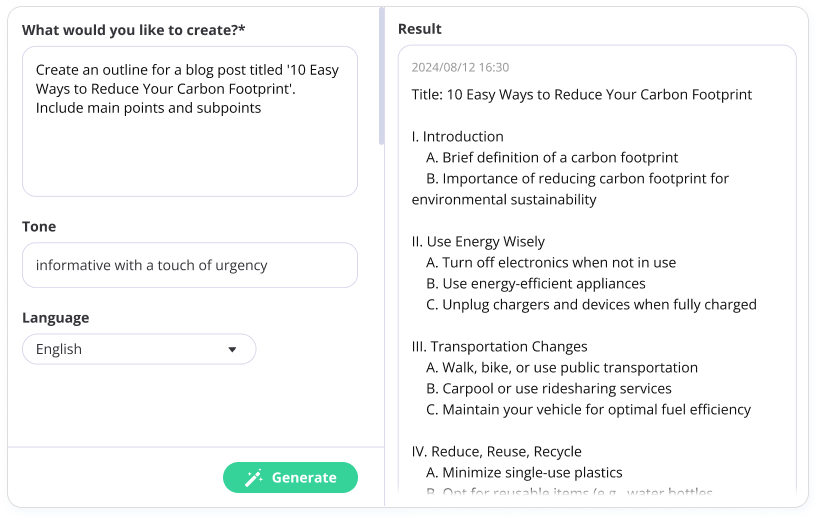820x520 pixels.
Task: Click the result's Title line
Action: 581,94
